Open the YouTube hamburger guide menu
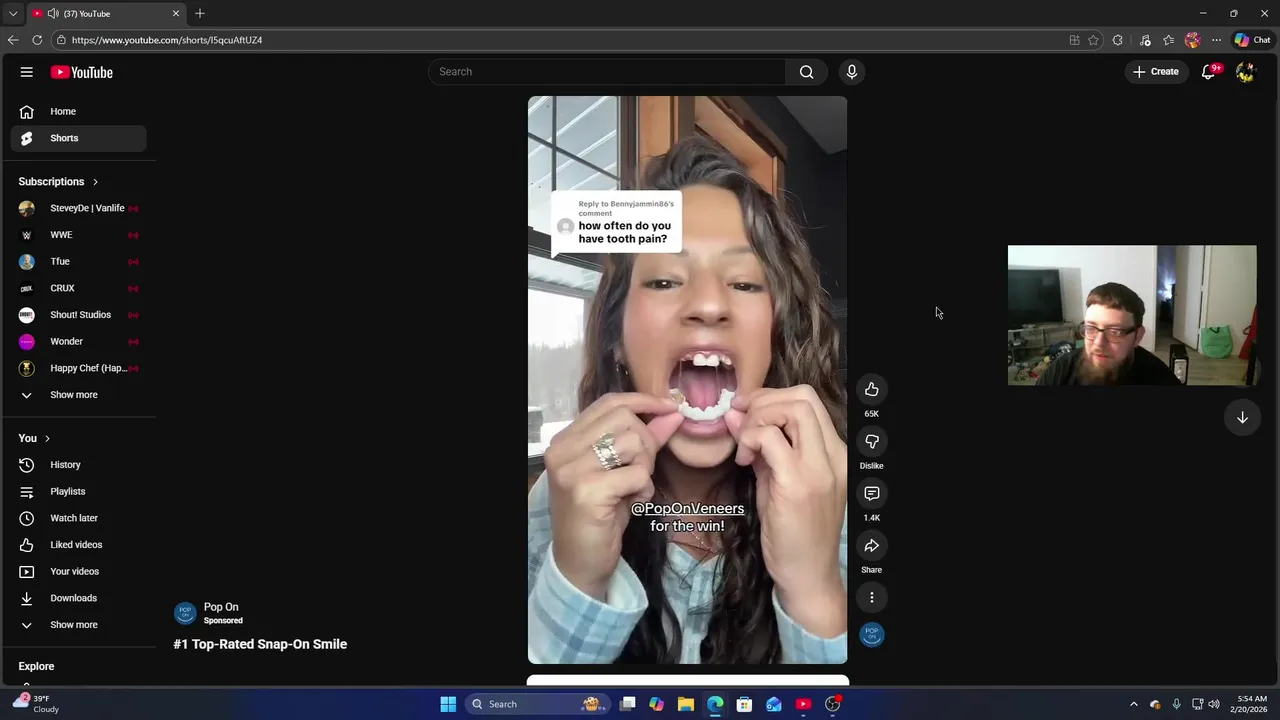Viewport: 1280px width, 720px height. pos(27,72)
